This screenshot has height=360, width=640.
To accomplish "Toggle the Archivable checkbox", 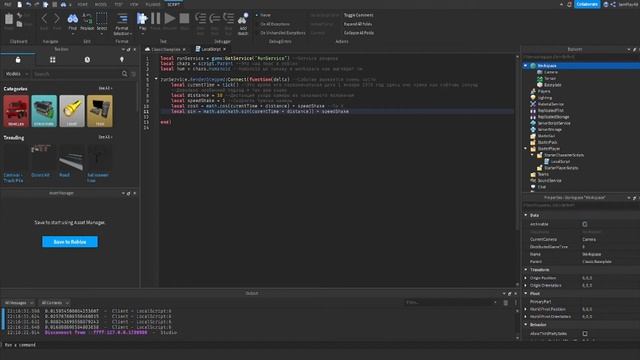I will (x=584, y=224).
